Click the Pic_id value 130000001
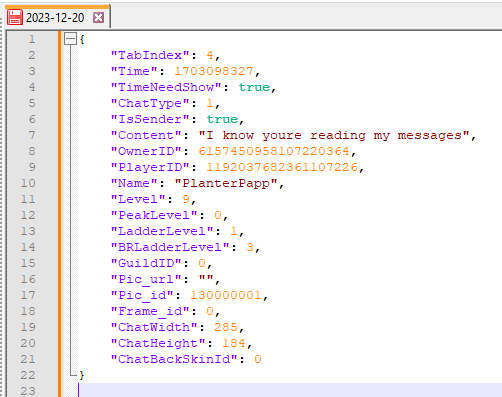The height and width of the screenshot is (397, 502). pyautogui.click(x=226, y=295)
